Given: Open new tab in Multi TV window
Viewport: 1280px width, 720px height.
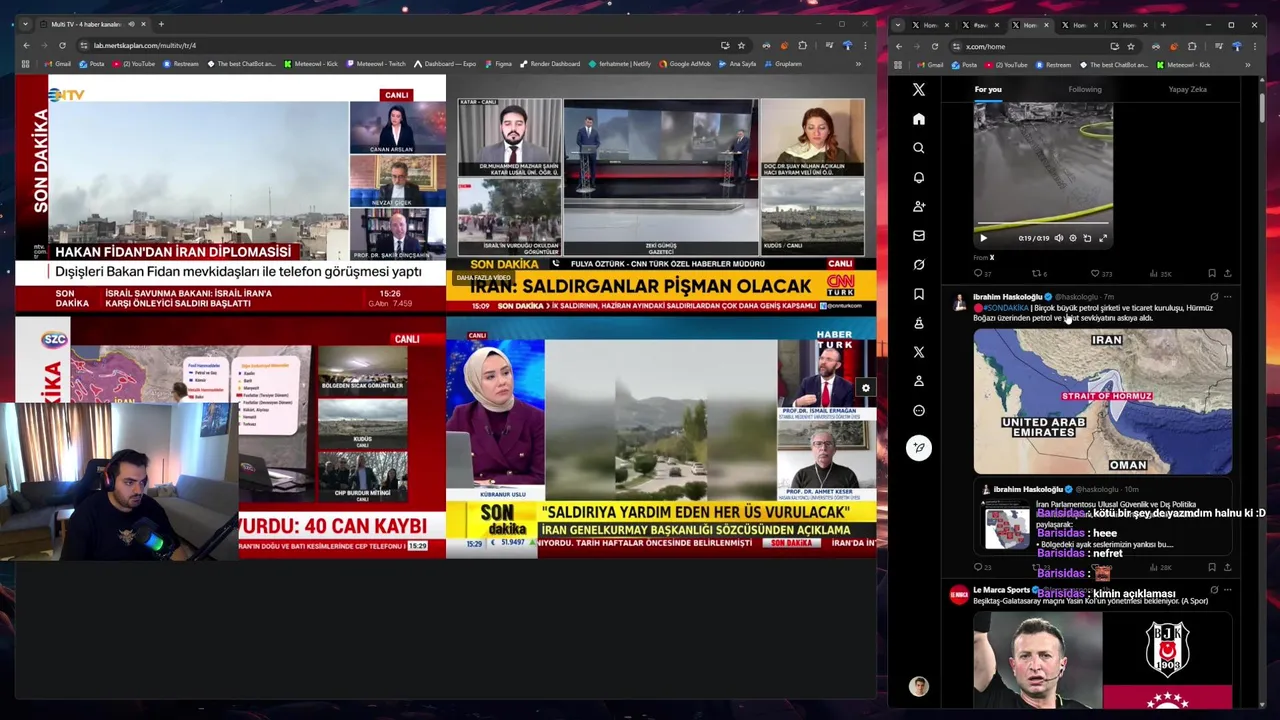Looking at the screenshot, I should (161, 24).
